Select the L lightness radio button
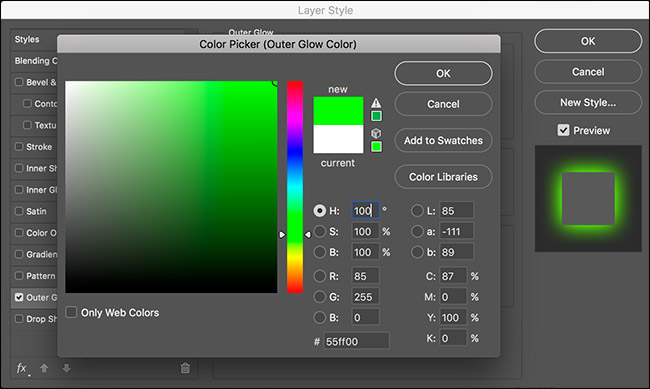The image size is (650, 389). point(417,211)
